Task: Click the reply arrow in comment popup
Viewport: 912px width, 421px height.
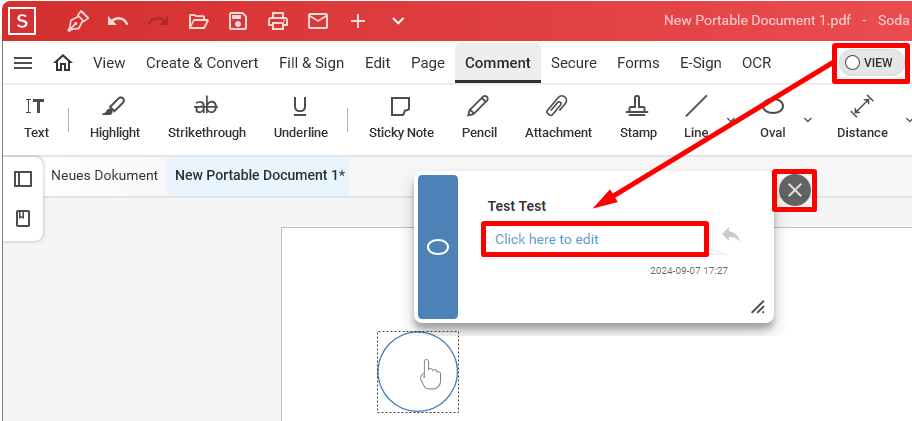Action: (x=731, y=234)
